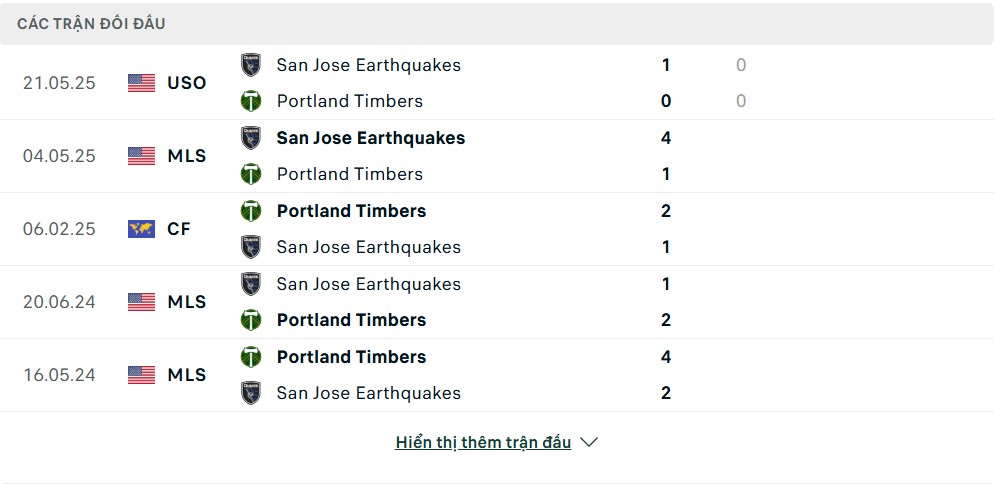Viewport: 994px width, 484px height.
Task: Click the USA flag beside USO
Action: [x=141, y=83]
